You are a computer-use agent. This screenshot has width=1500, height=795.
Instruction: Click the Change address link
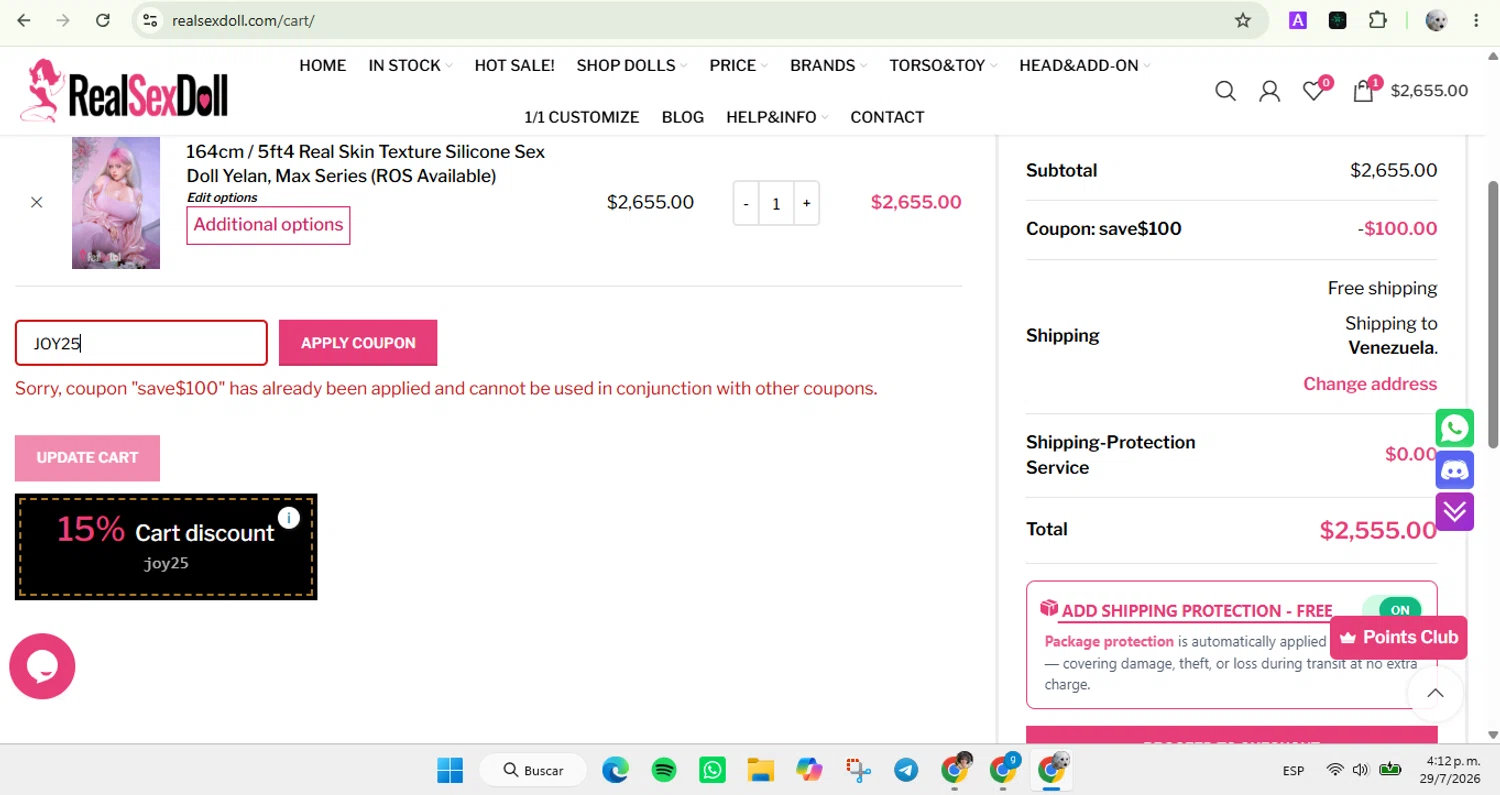pos(1370,384)
